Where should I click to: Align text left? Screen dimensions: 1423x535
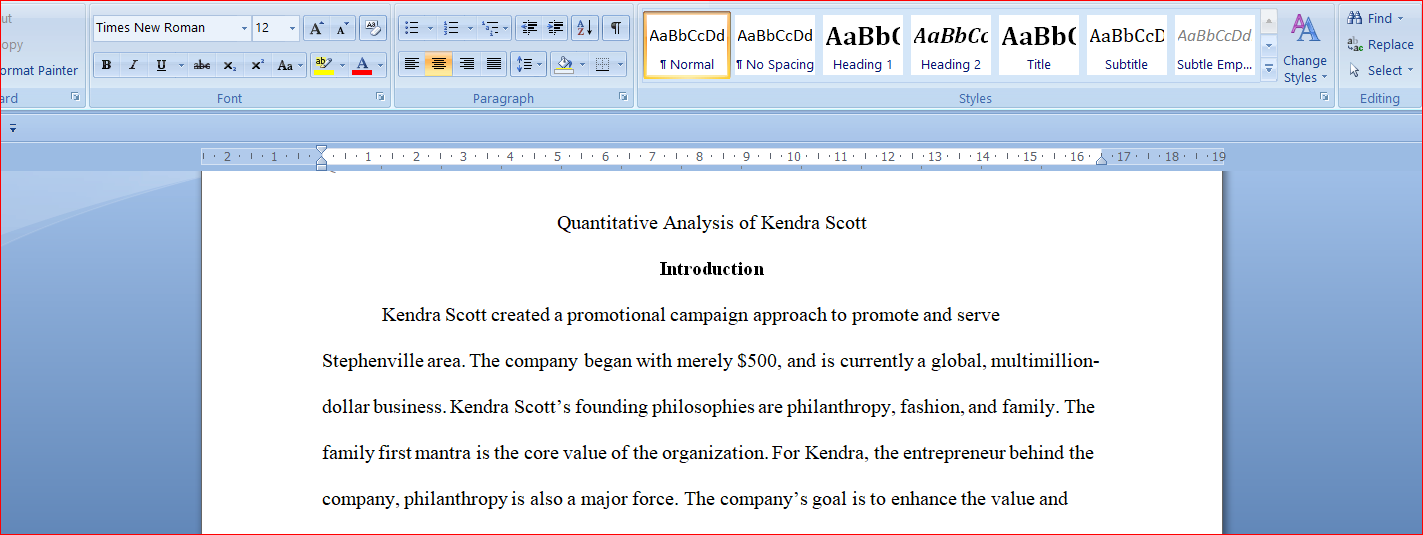411,65
